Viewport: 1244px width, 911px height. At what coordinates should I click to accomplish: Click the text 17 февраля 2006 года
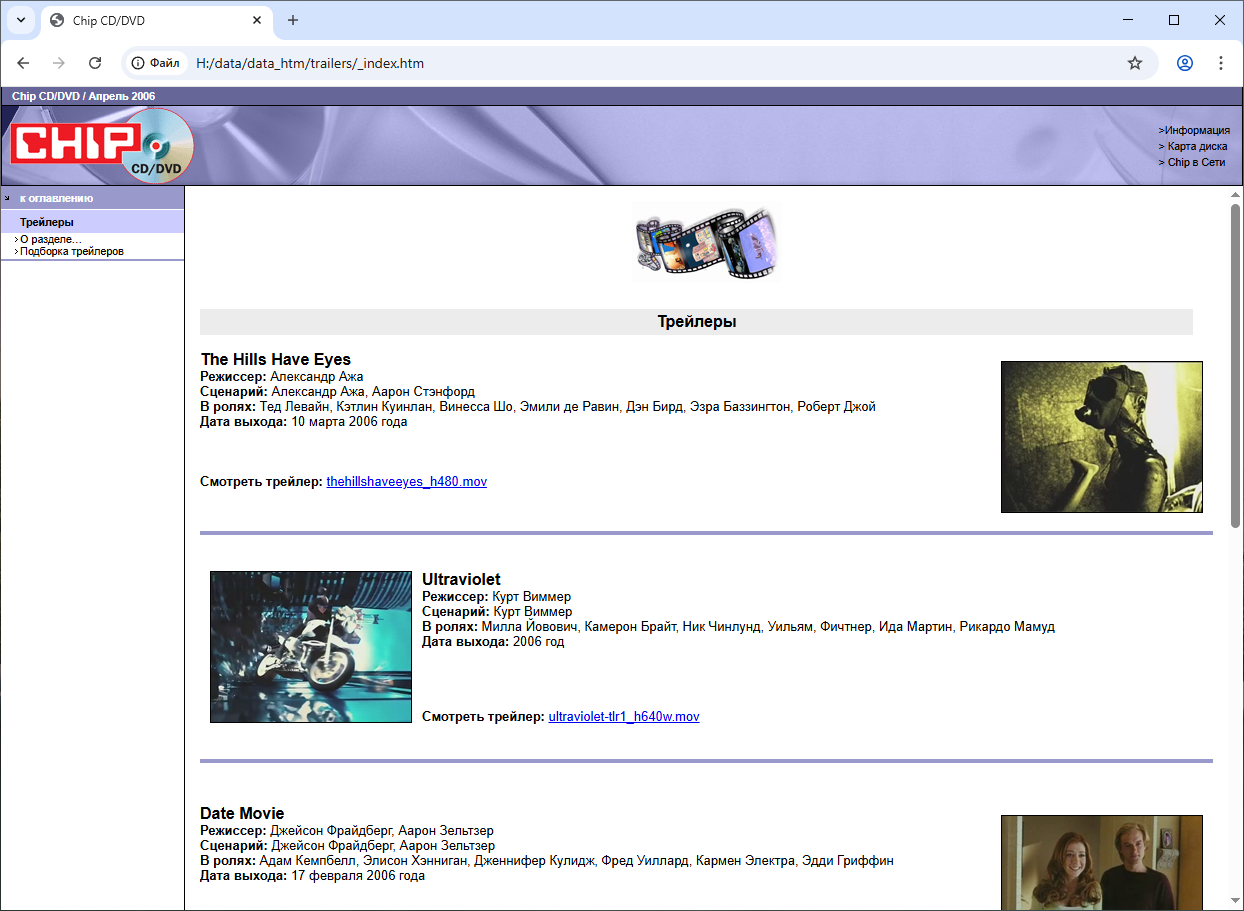pyautogui.click(x=358, y=876)
